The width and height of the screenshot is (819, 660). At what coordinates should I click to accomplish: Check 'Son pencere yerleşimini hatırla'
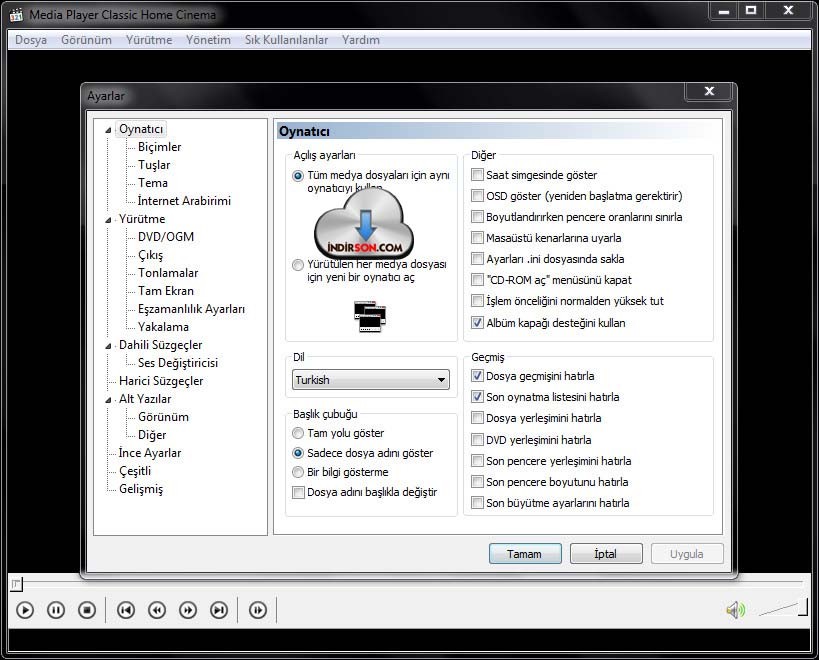point(477,460)
